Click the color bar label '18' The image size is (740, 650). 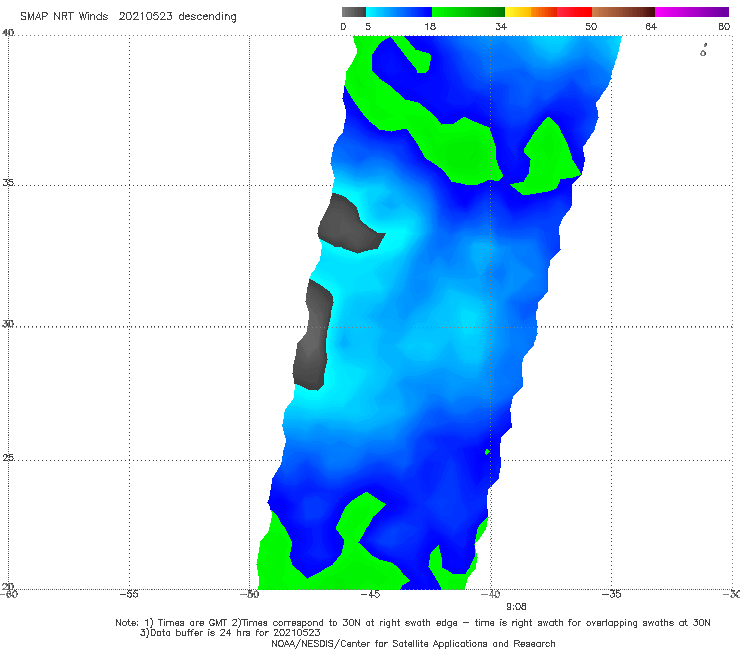430,26
